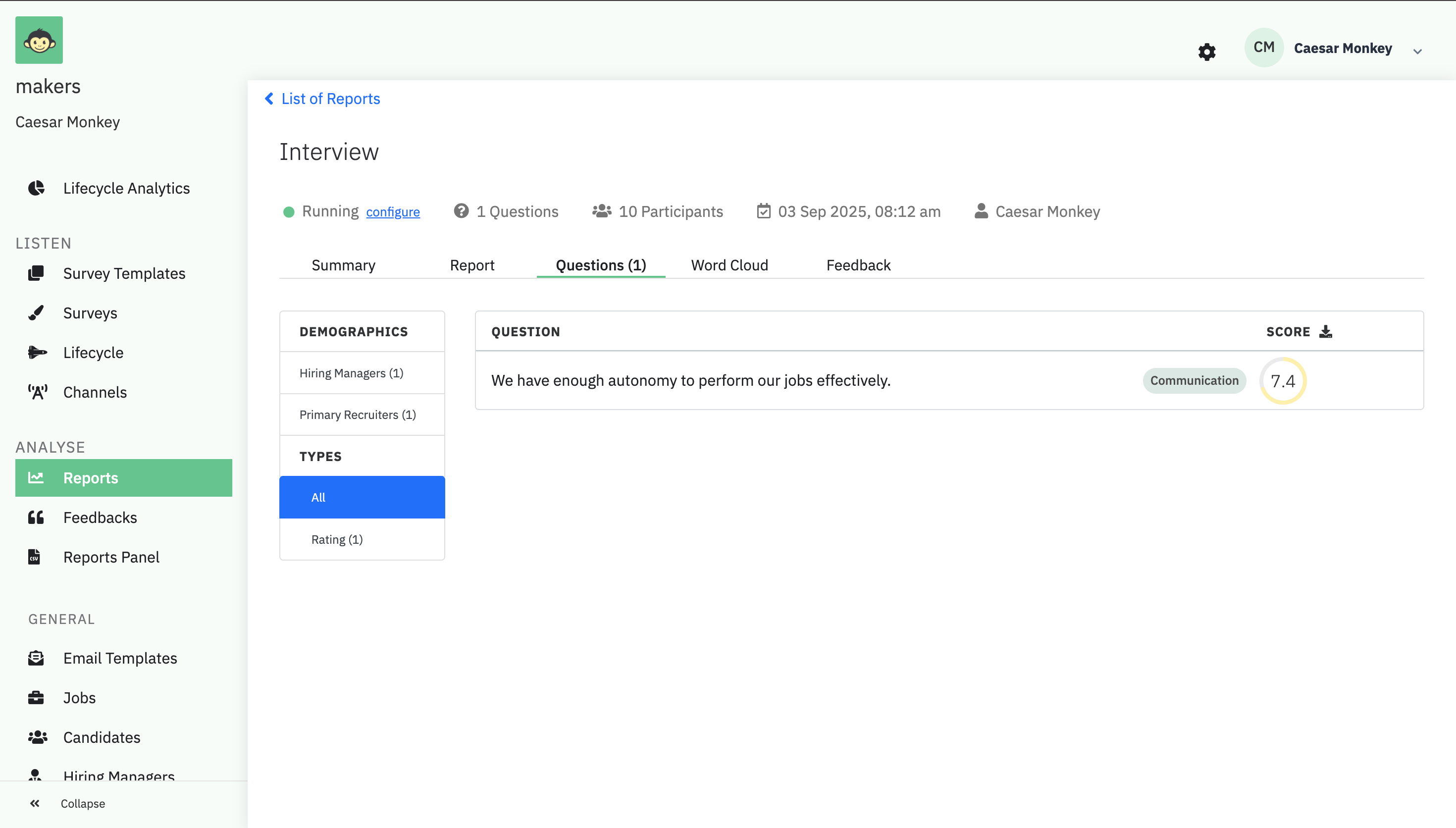Click the Reports chart icon
This screenshot has width=1456, height=828.
[36, 478]
